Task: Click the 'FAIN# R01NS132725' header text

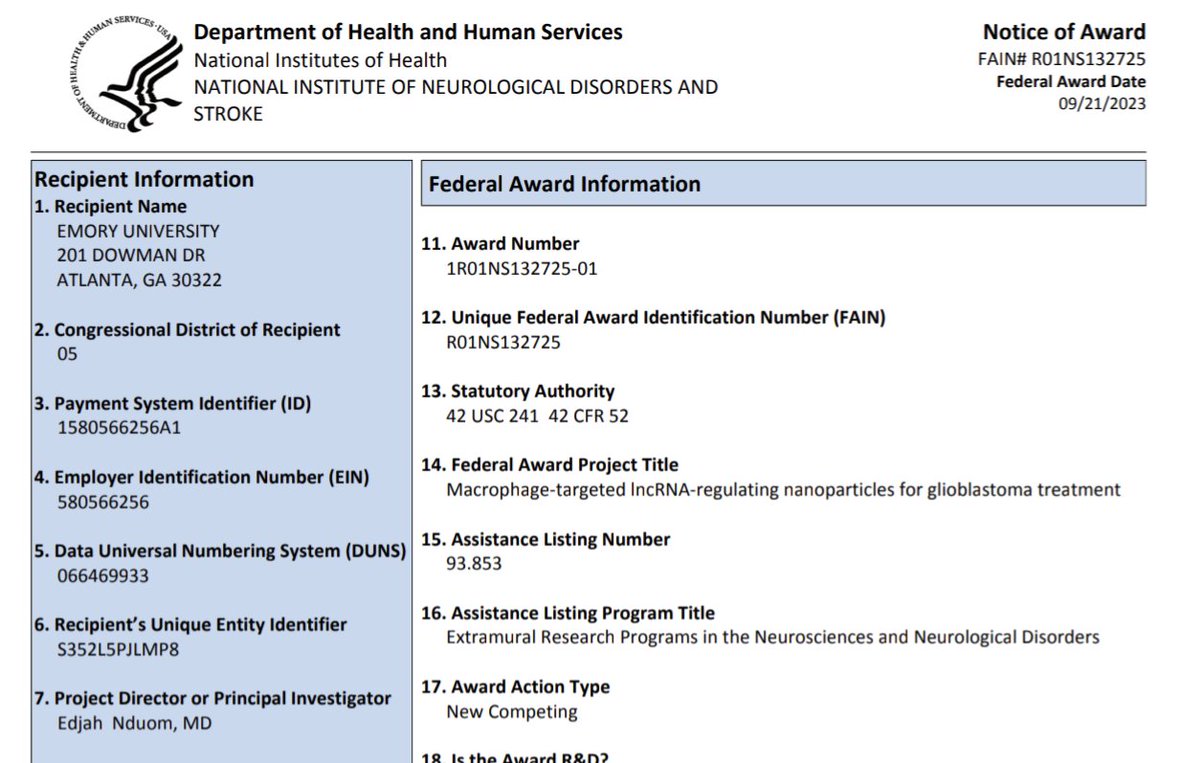Action: click(1062, 59)
